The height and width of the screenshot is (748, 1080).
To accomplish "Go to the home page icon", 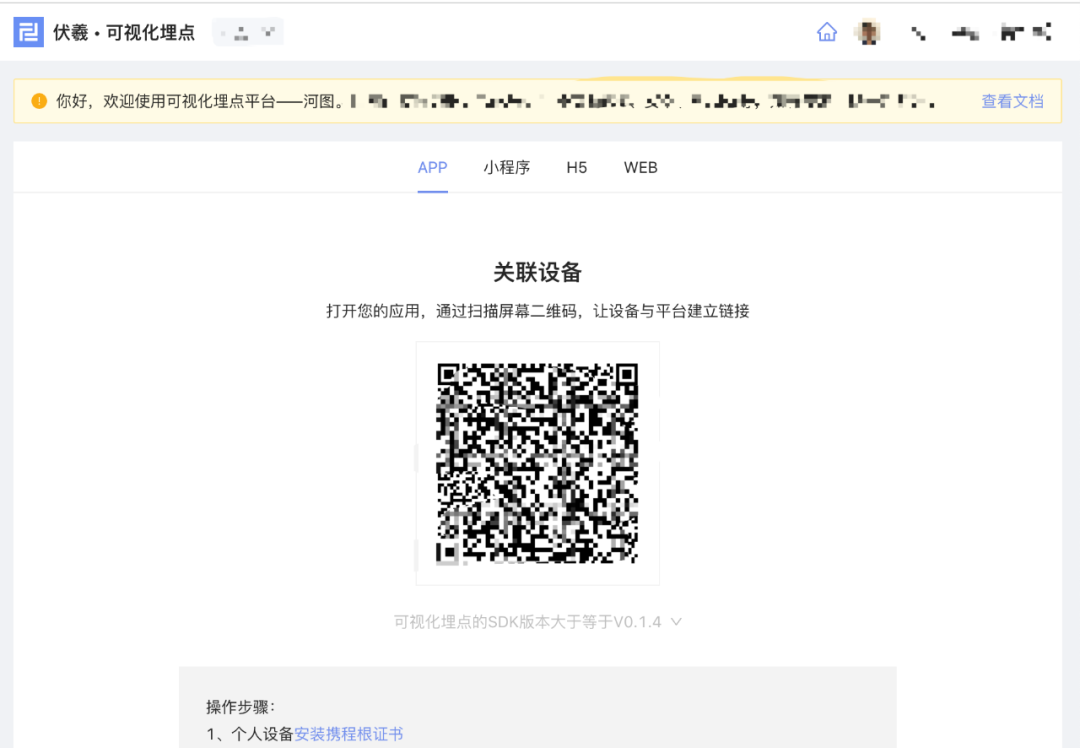I will [x=827, y=32].
